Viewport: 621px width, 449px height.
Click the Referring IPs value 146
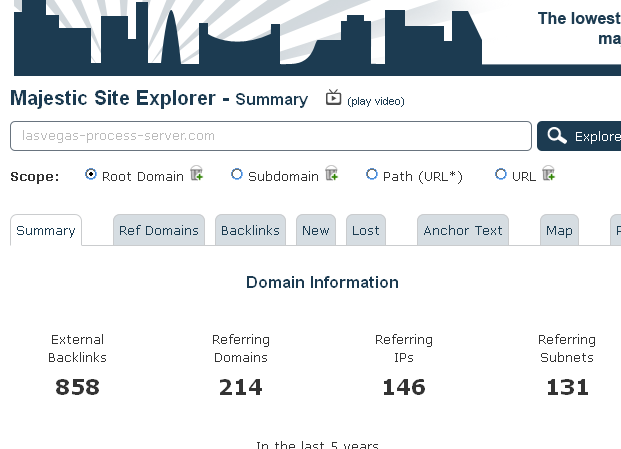[404, 387]
